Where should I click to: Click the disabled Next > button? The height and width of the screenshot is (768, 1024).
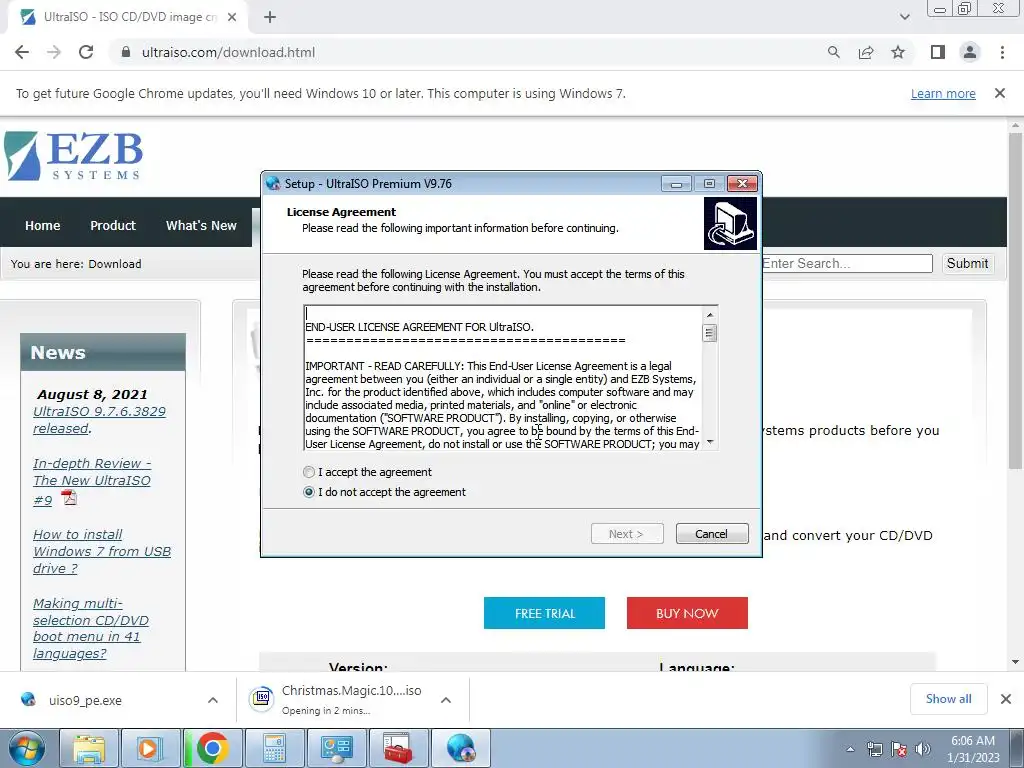click(626, 534)
